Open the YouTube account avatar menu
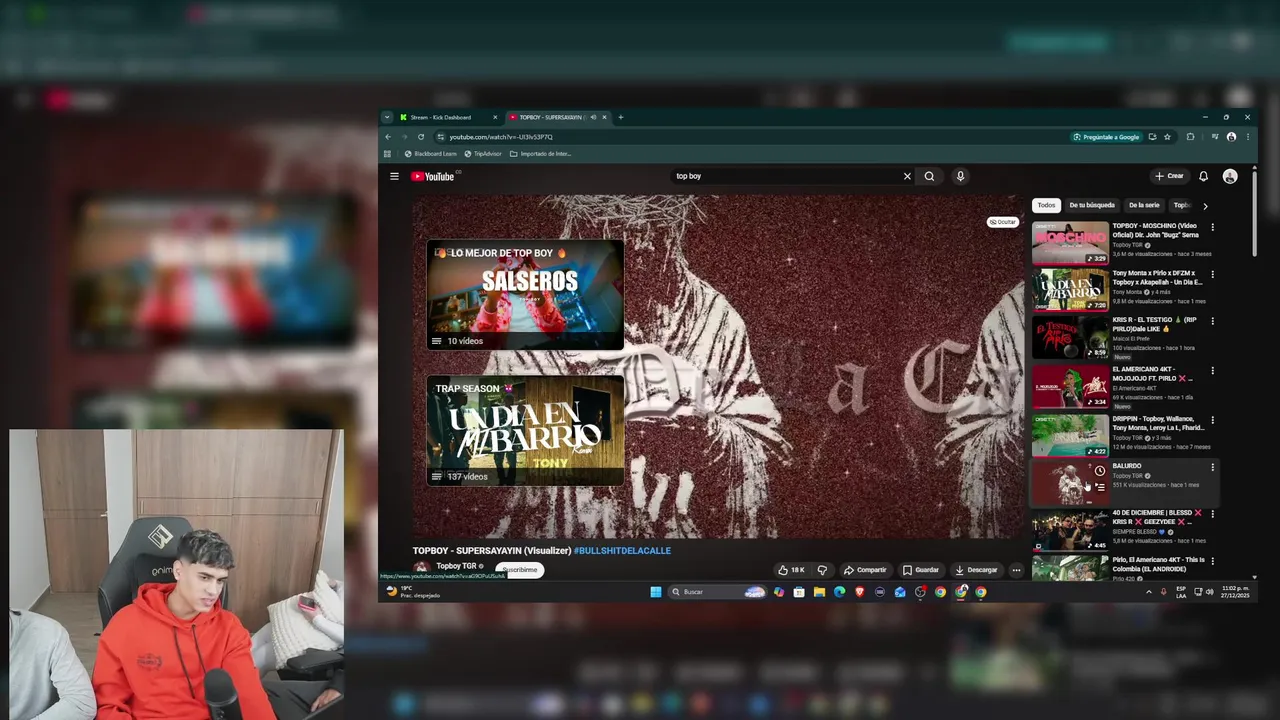1280x720 pixels. click(1230, 176)
